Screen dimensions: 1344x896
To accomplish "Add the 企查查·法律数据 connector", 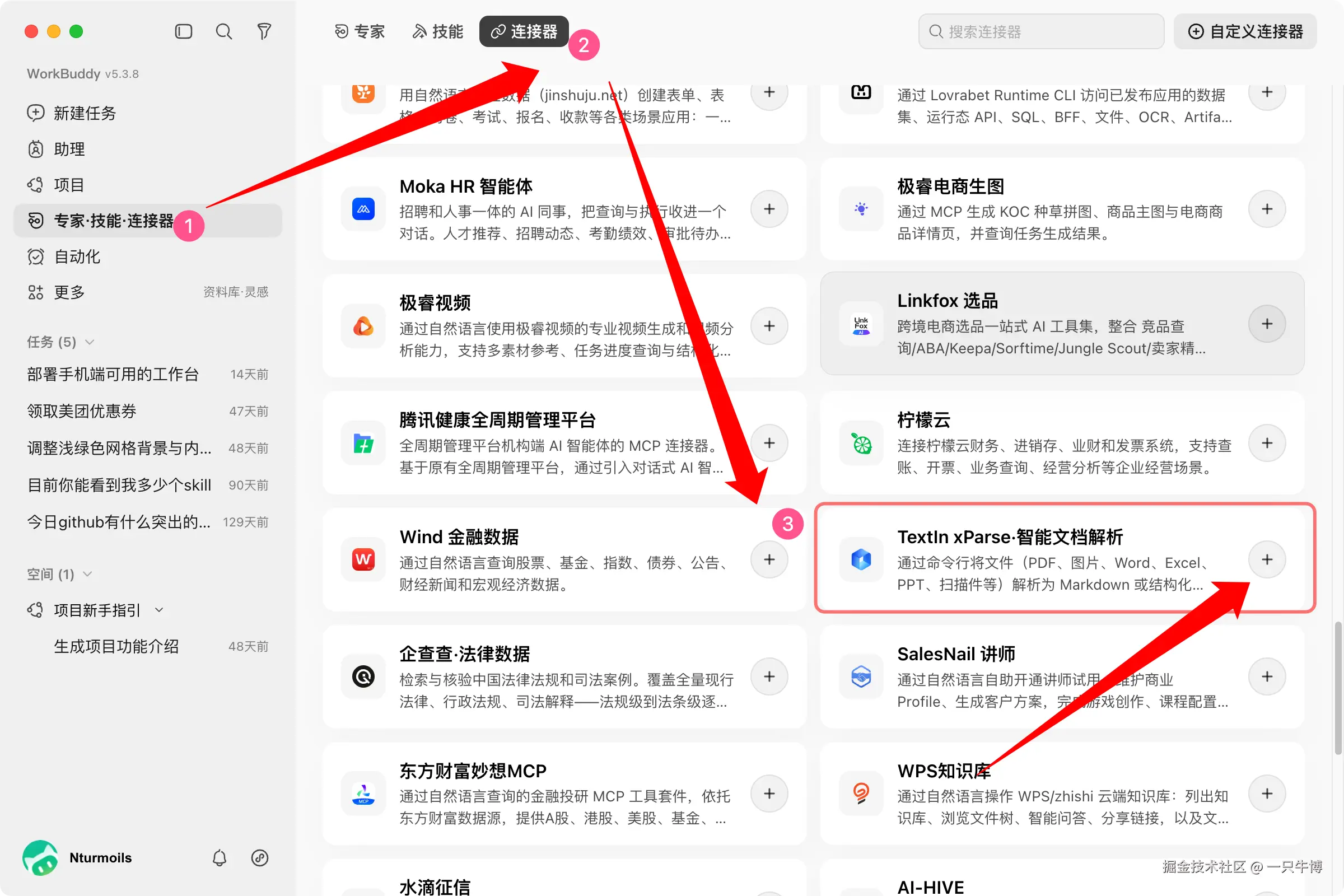I will (769, 676).
